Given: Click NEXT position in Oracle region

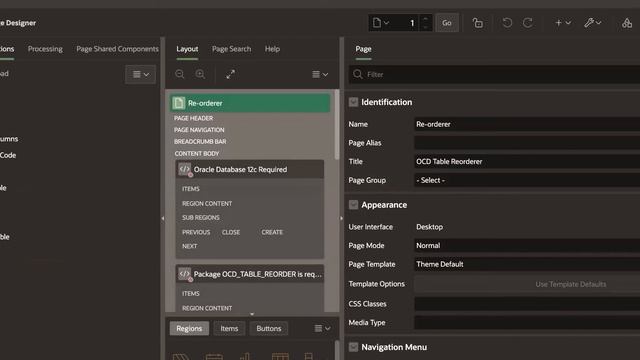Looking at the screenshot, I should pyautogui.click(x=190, y=246).
